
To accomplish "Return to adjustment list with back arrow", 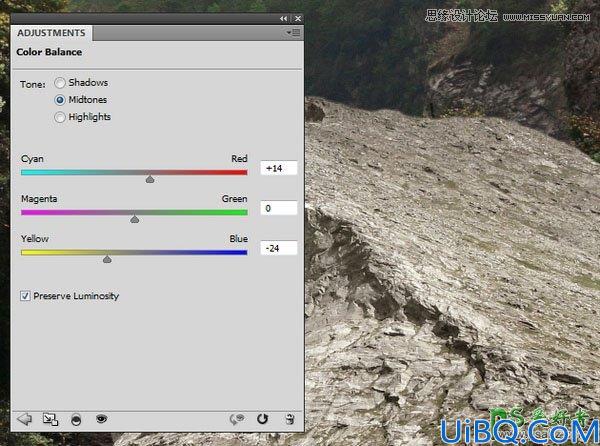I will (x=24, y=419).
